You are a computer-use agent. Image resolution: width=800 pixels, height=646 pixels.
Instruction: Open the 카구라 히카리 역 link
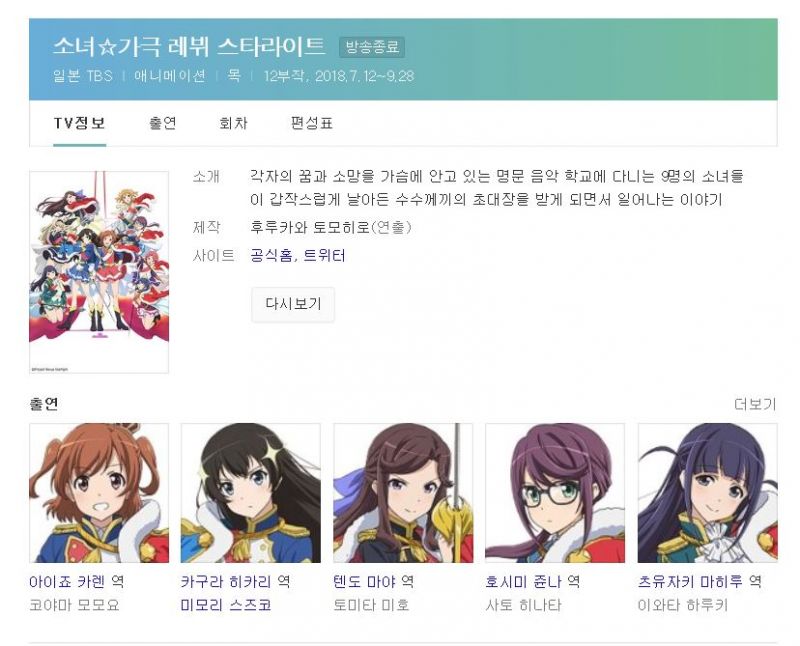click(x=236, y=581)
